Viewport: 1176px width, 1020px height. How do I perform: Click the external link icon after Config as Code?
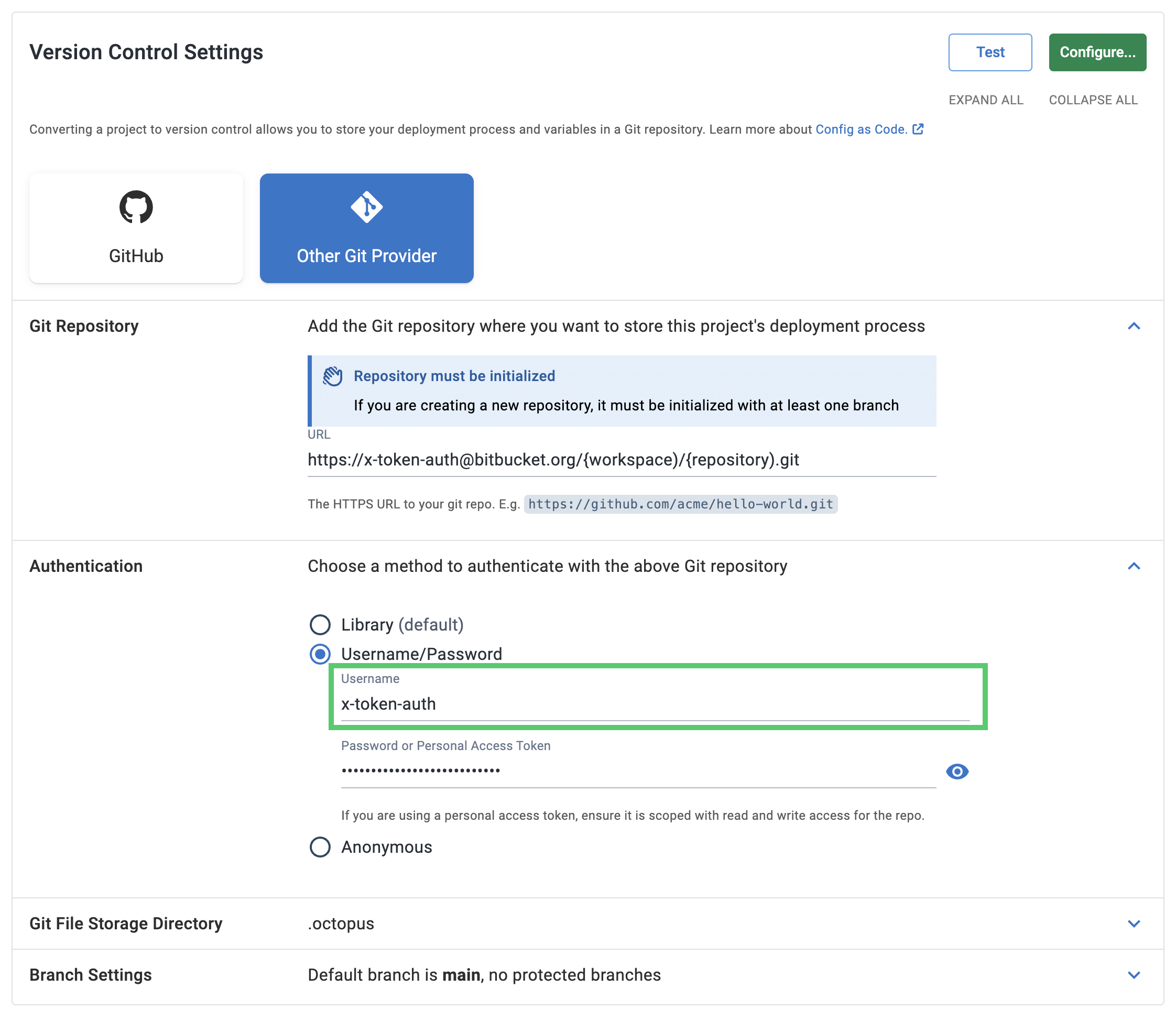[x=918, y=129]
